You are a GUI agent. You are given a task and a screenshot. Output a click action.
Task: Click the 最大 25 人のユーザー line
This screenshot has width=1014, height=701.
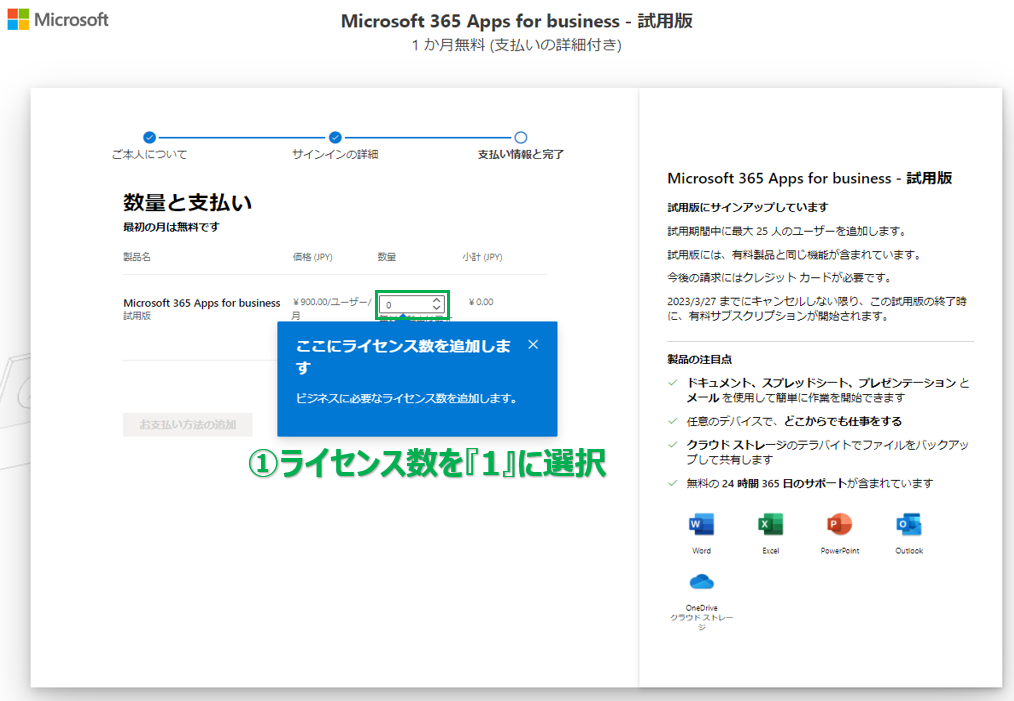(x=788, y=231)
